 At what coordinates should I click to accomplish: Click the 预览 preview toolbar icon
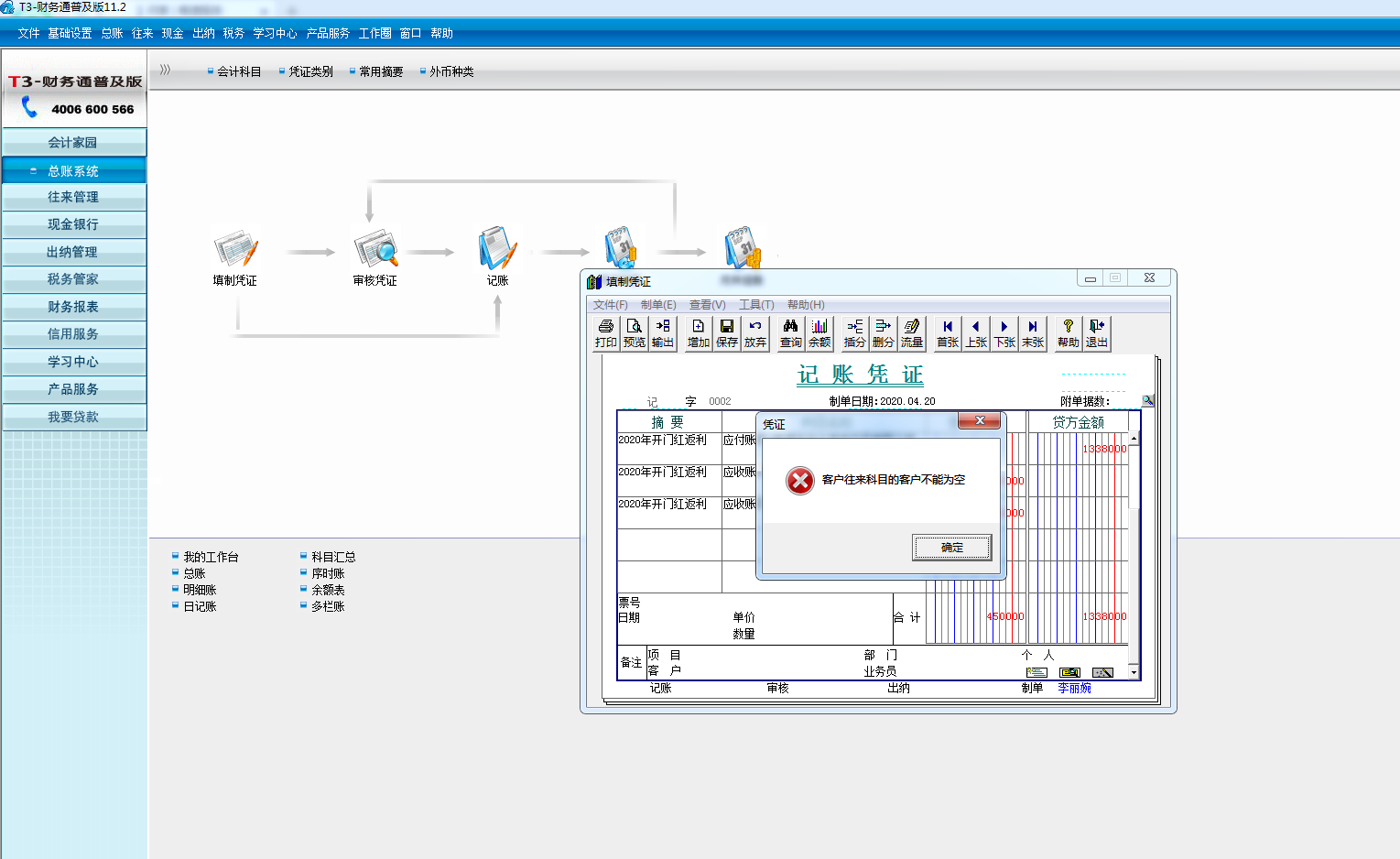634,333
